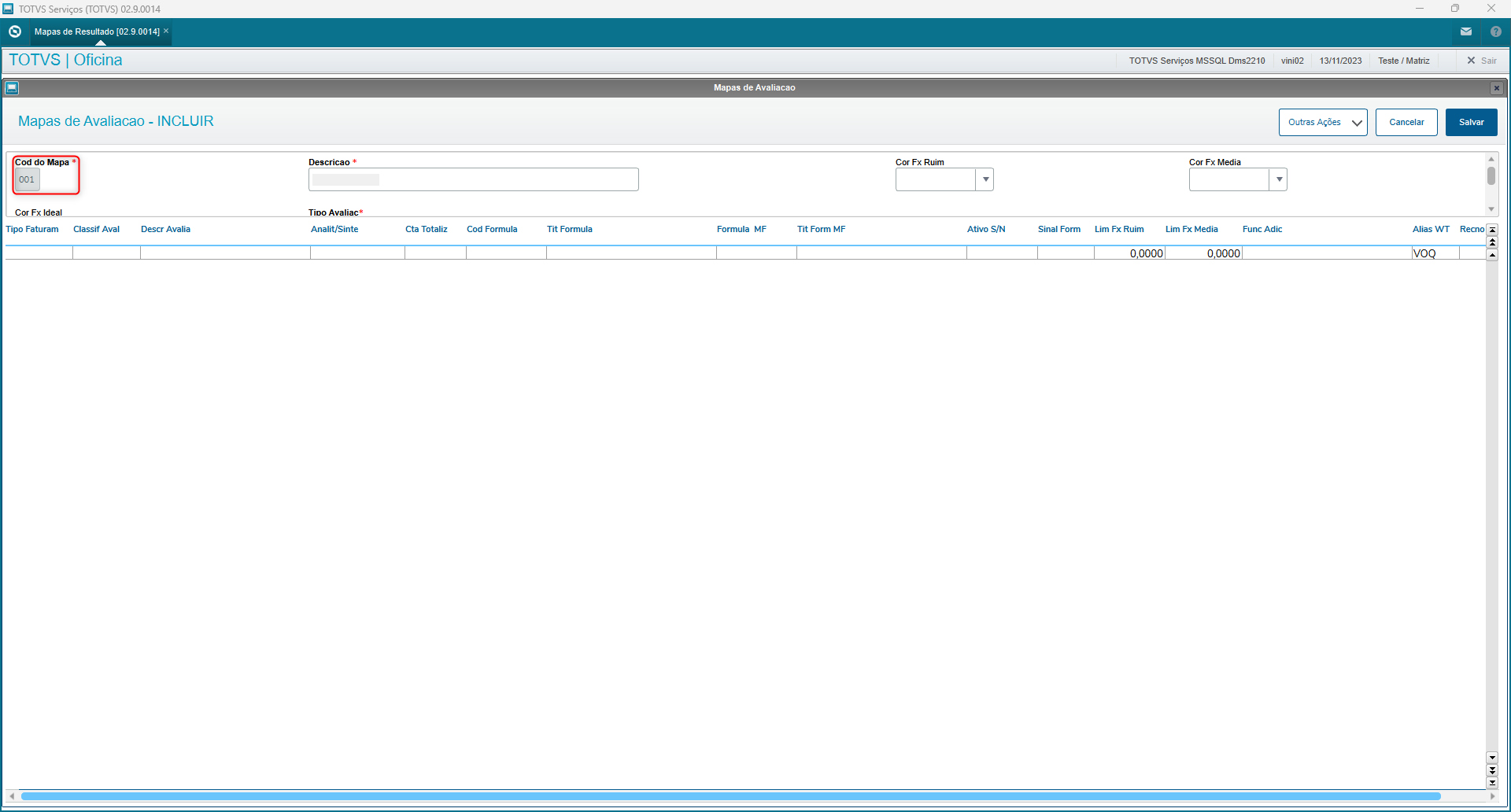Jump to the last grid row button

point(1492,783)
